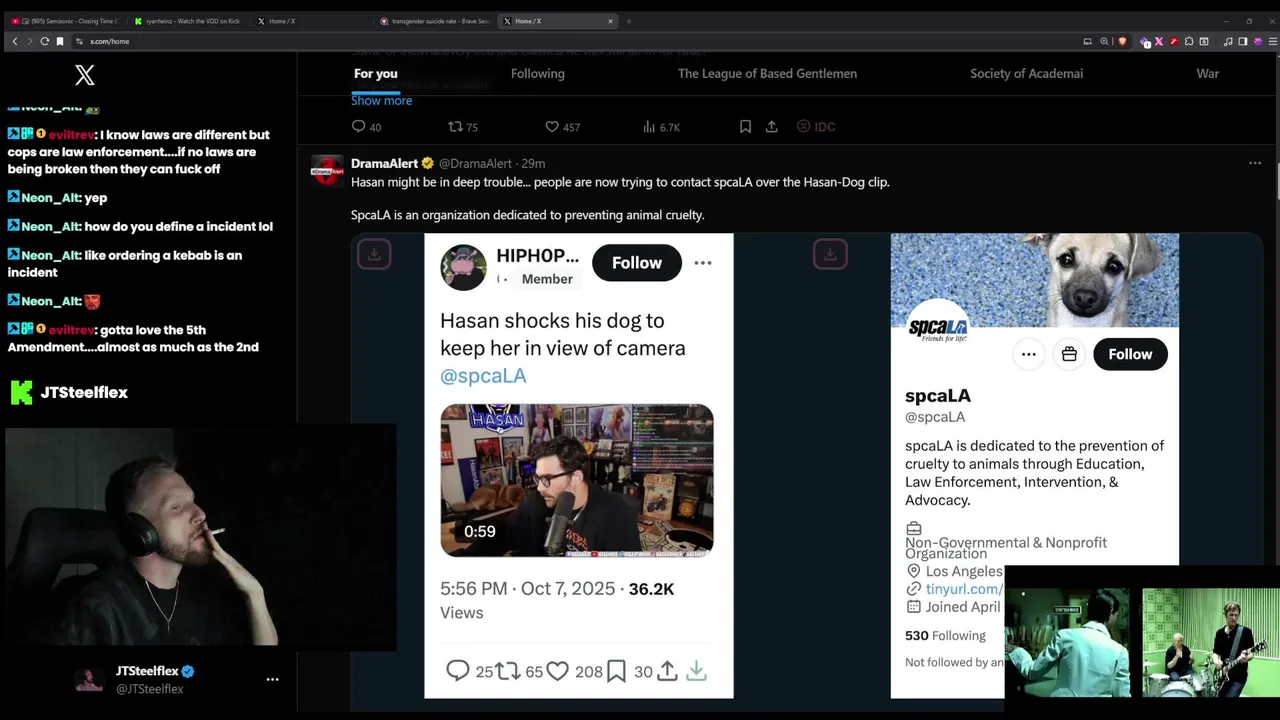
Task: Download the left embedded image
Action: tap(374, 254)
